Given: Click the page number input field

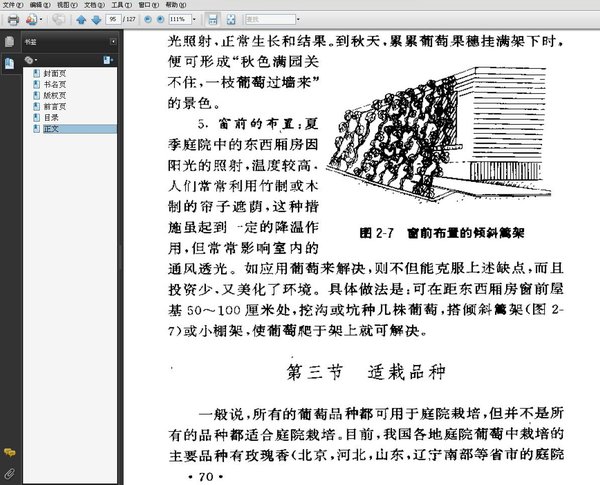Looking at the screenshot, I should 113,19.
